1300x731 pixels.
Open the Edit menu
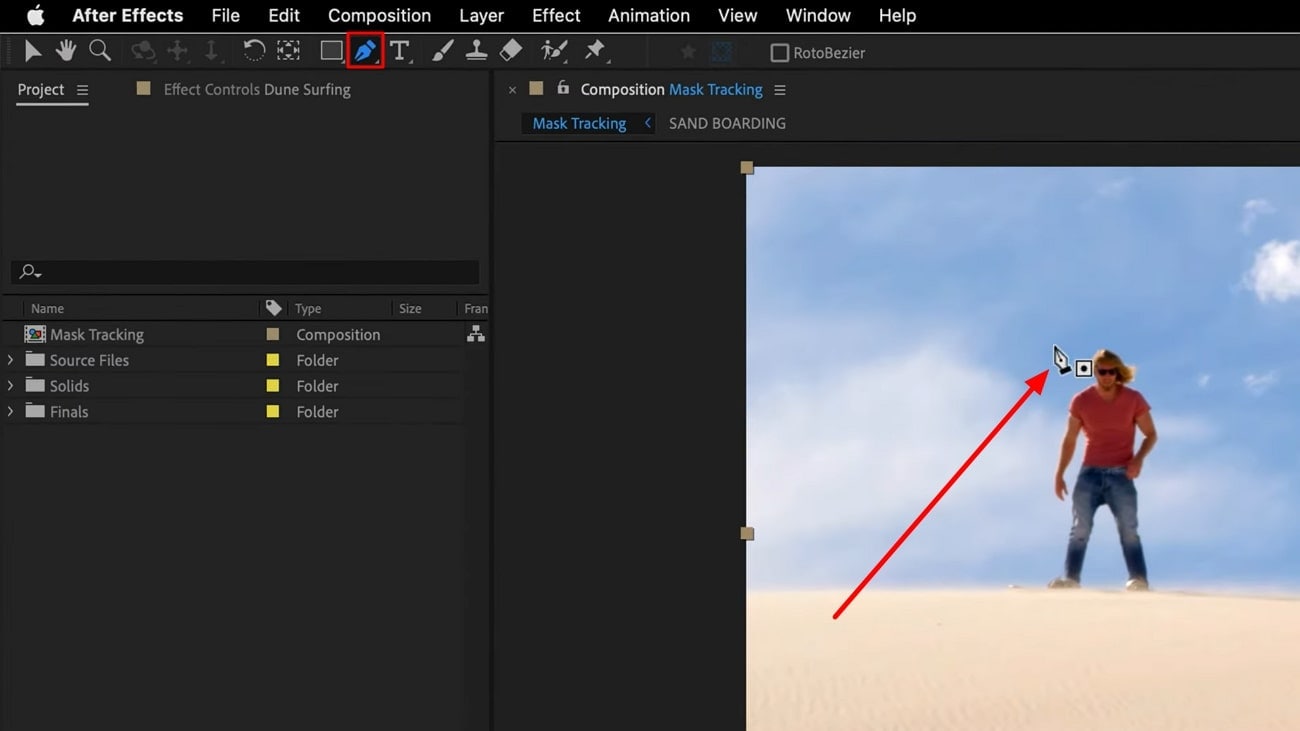[284, 15]
